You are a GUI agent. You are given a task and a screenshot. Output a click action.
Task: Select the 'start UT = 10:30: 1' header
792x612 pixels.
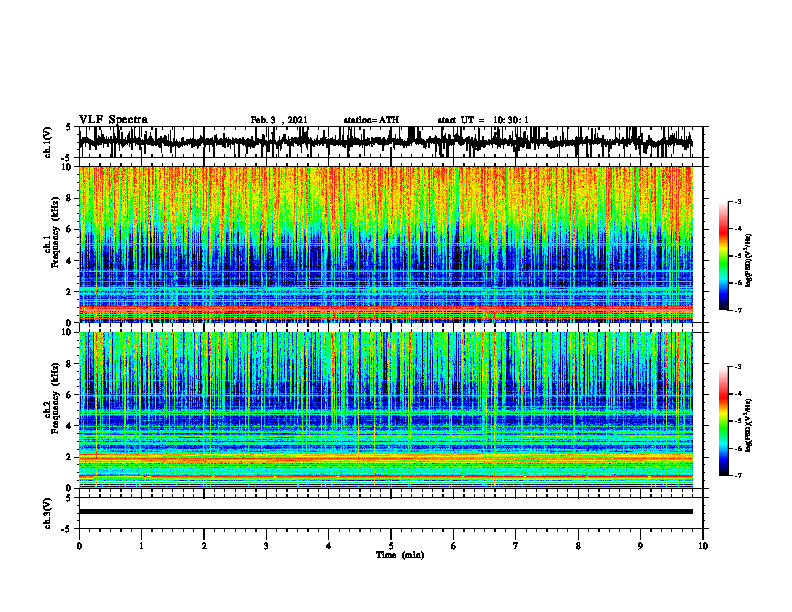pos(483,120)
